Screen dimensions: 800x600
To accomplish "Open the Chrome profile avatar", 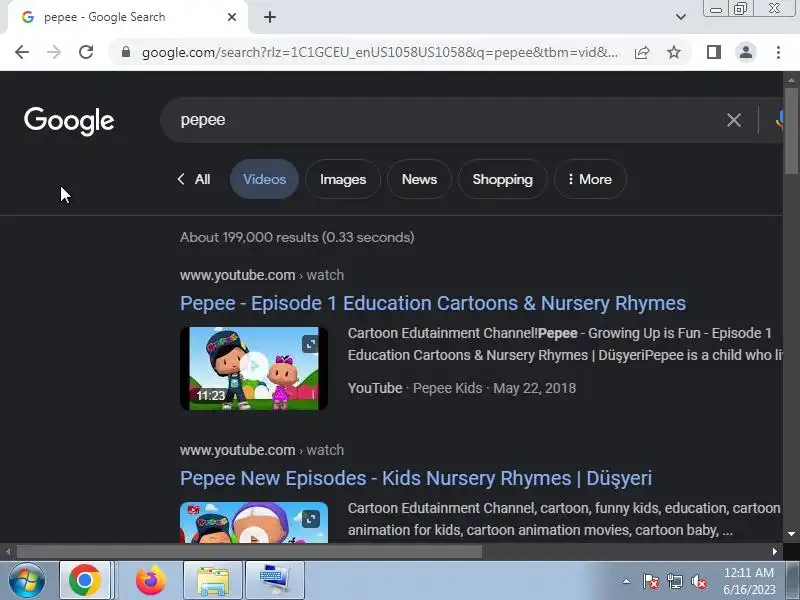I will (746, 52).
